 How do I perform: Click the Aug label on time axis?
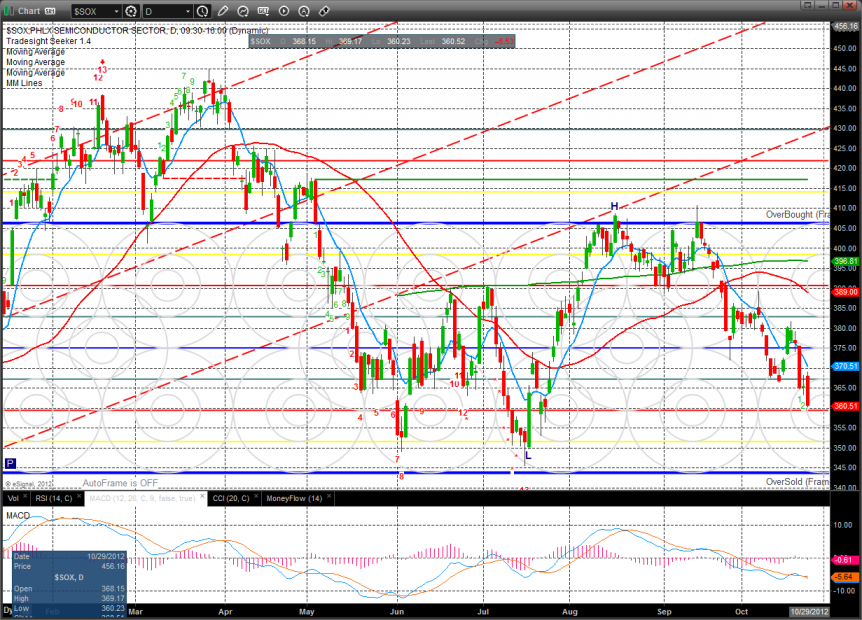coord(570,612)
